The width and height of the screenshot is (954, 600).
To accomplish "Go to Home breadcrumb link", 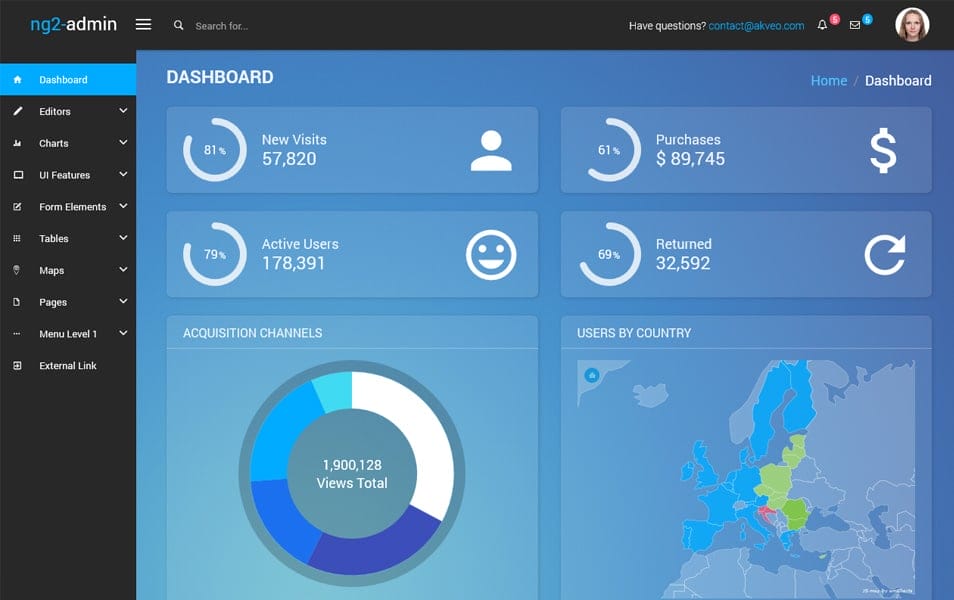I will 828,81.
